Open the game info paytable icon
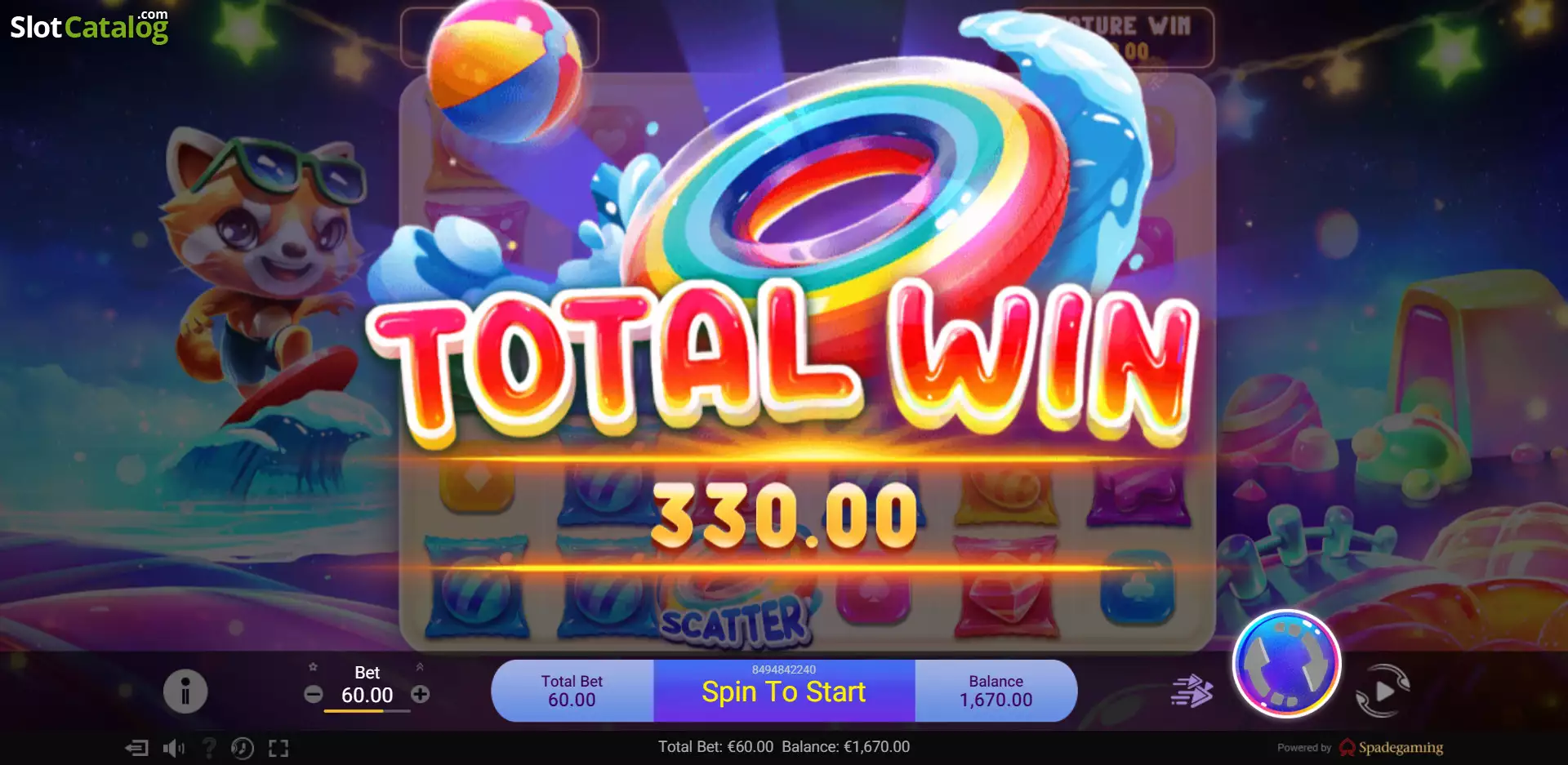 point(185,692)
